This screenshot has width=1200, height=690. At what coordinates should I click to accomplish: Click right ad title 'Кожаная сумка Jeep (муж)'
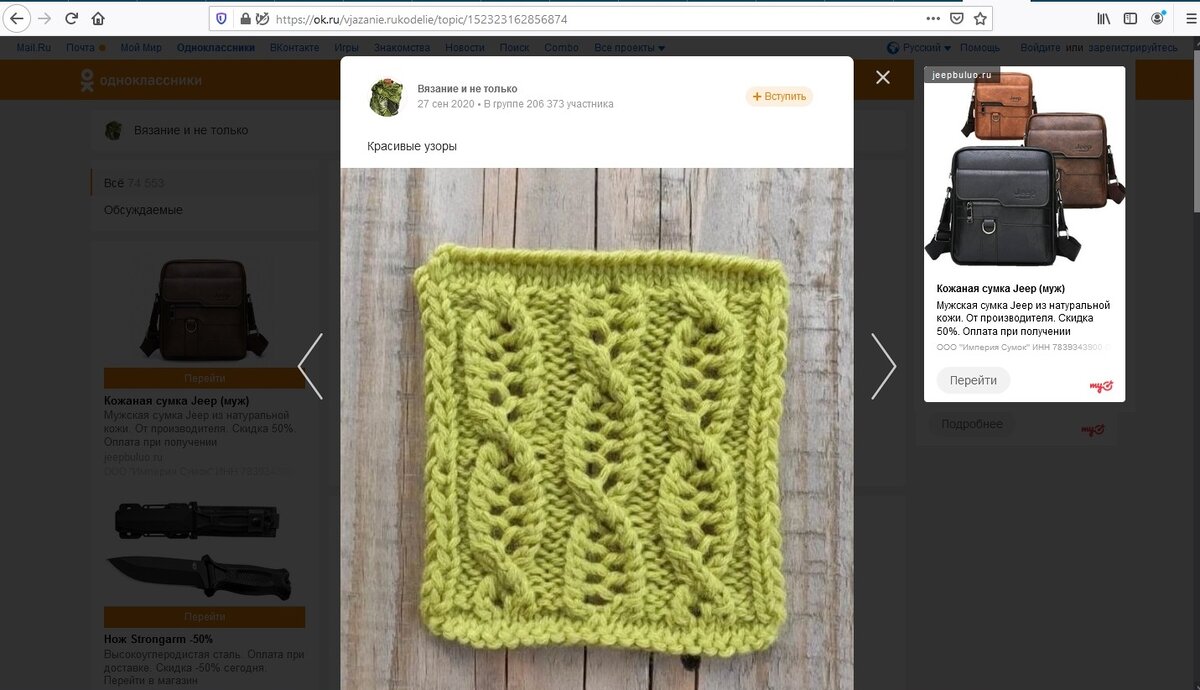point(1000,289)
